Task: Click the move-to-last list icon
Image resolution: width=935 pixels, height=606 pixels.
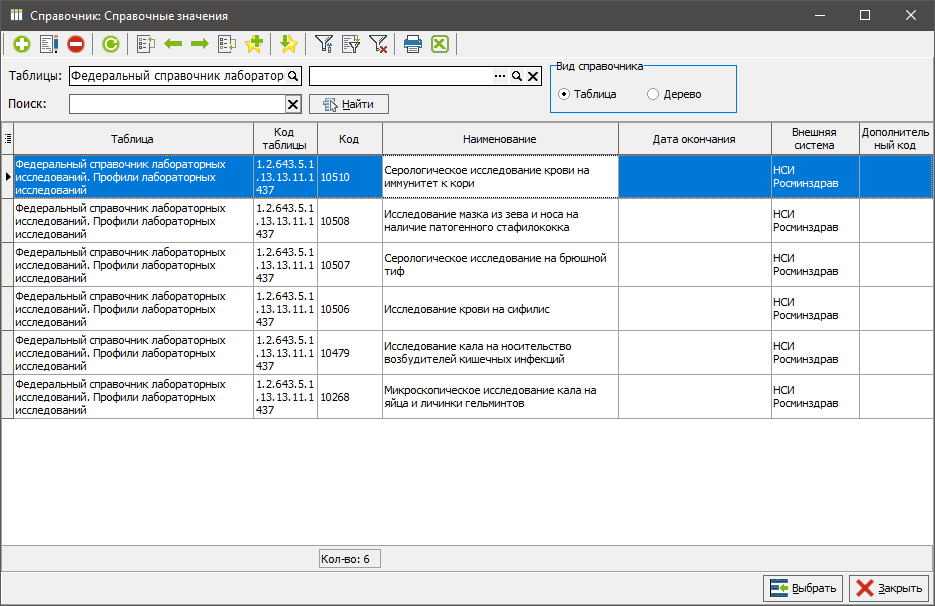Action: pos(227,44)
